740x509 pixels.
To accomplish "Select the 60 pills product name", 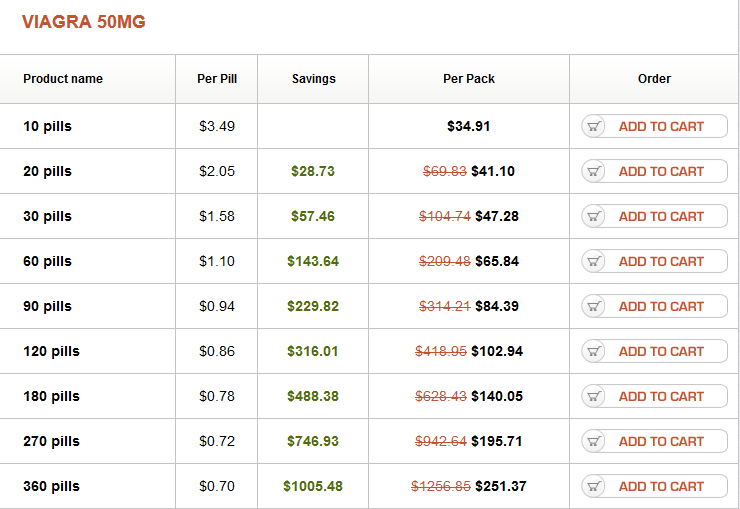I will 47,261.
